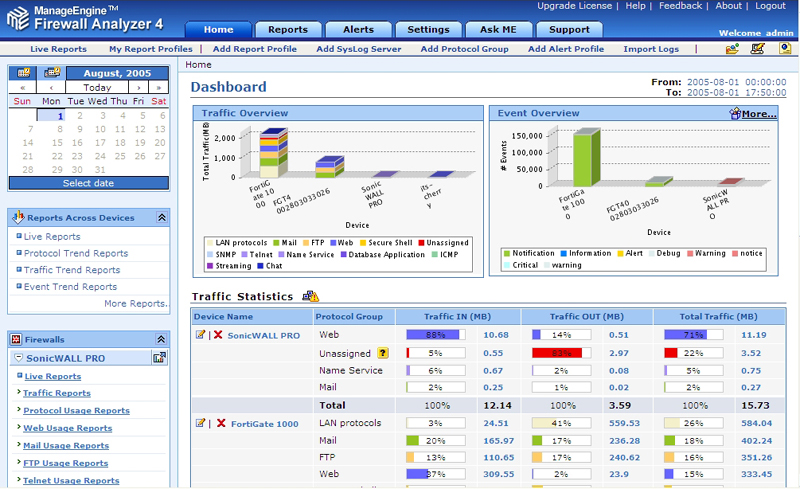Click the edit icon for FortiGate 1000 row
Viewport: 800px width, 489px height.
coord(201,423)
